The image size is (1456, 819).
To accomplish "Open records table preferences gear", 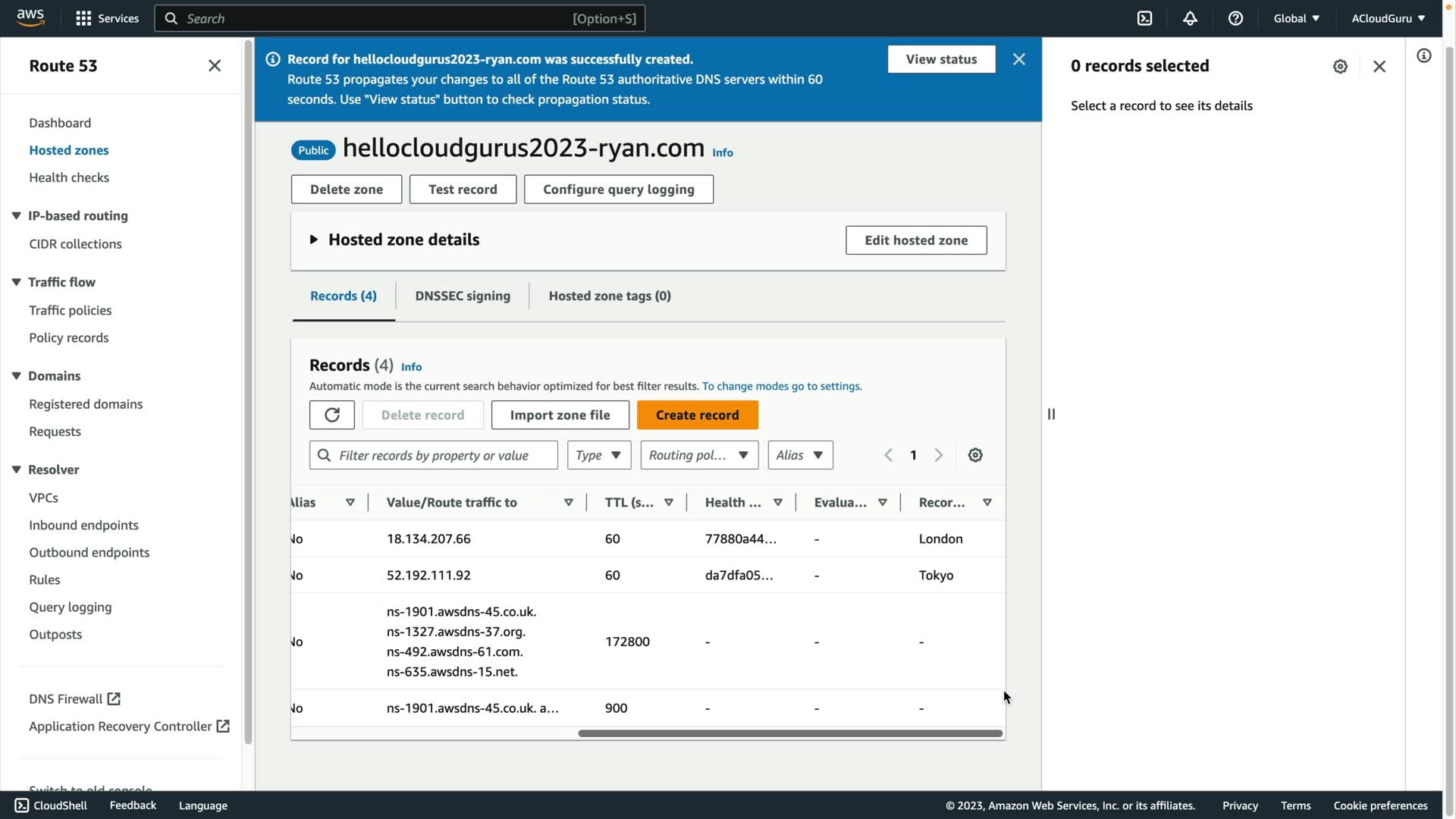I will (975, 455).
